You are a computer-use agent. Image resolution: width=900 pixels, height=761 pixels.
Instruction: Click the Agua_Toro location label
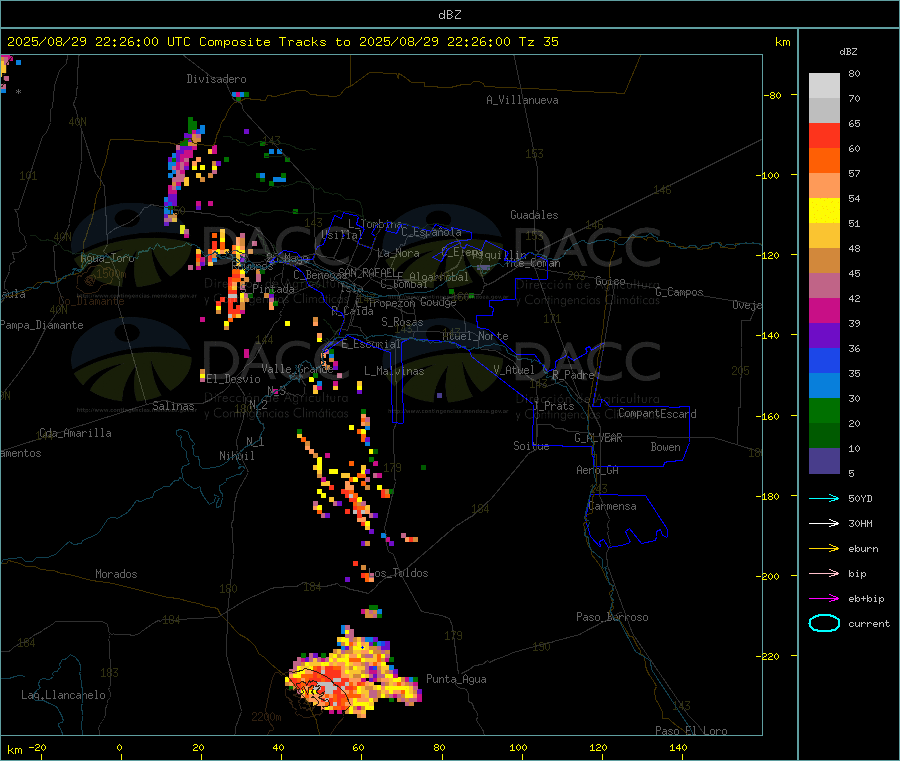tap(107, 258)
